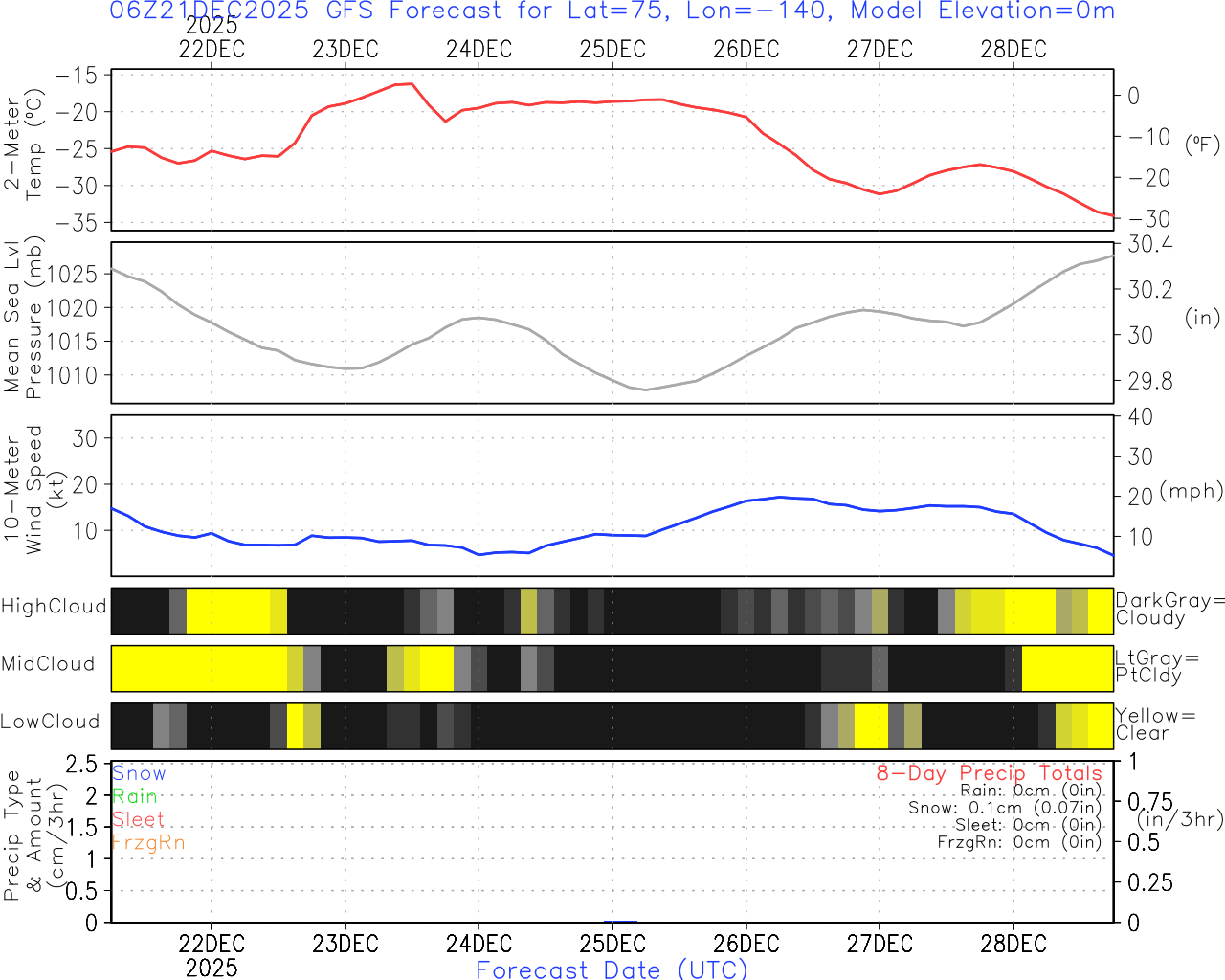The width and height of the screenshot is (1225, 980).
Task: Select the orange FrzgRn legend label
Action: click(148, 842)
